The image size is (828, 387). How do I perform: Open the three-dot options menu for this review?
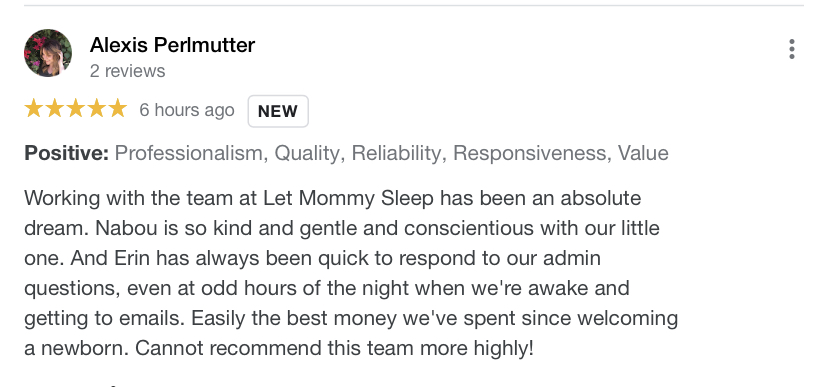point(791,49)
